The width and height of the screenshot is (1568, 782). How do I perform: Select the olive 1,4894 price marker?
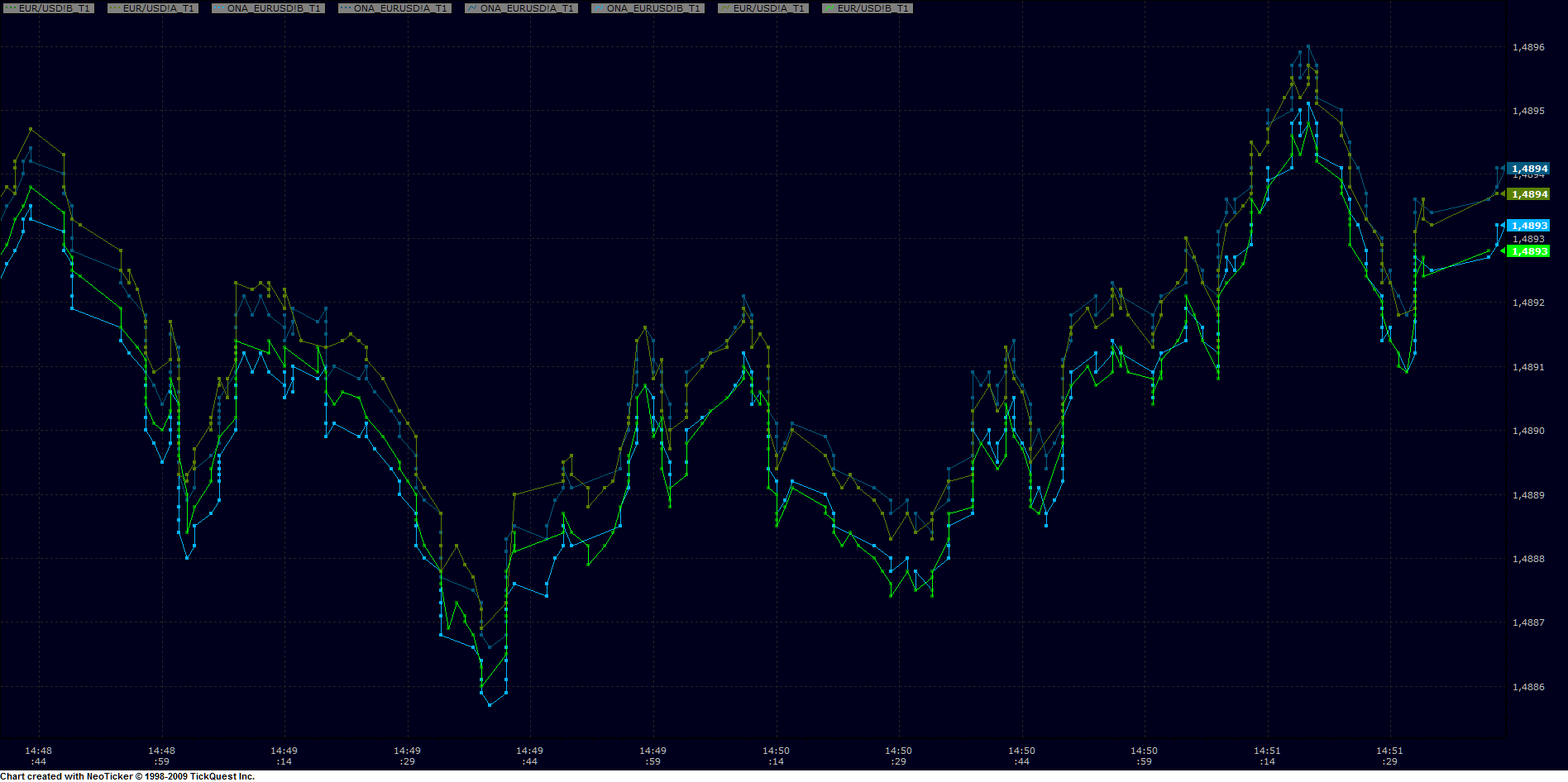[1528, 194]
